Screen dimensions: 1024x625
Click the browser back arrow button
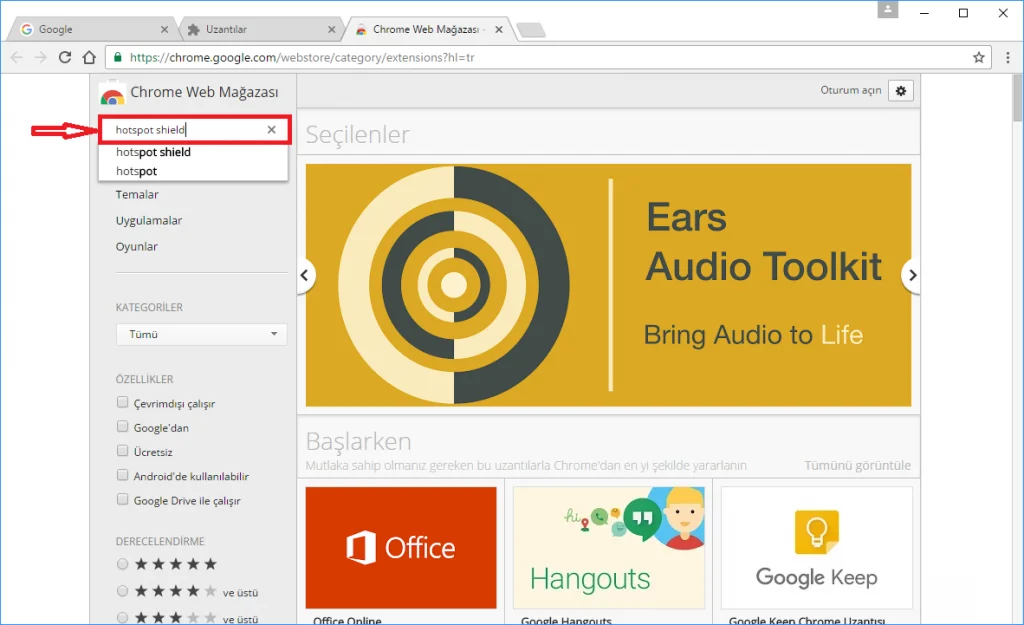(16, 58)
